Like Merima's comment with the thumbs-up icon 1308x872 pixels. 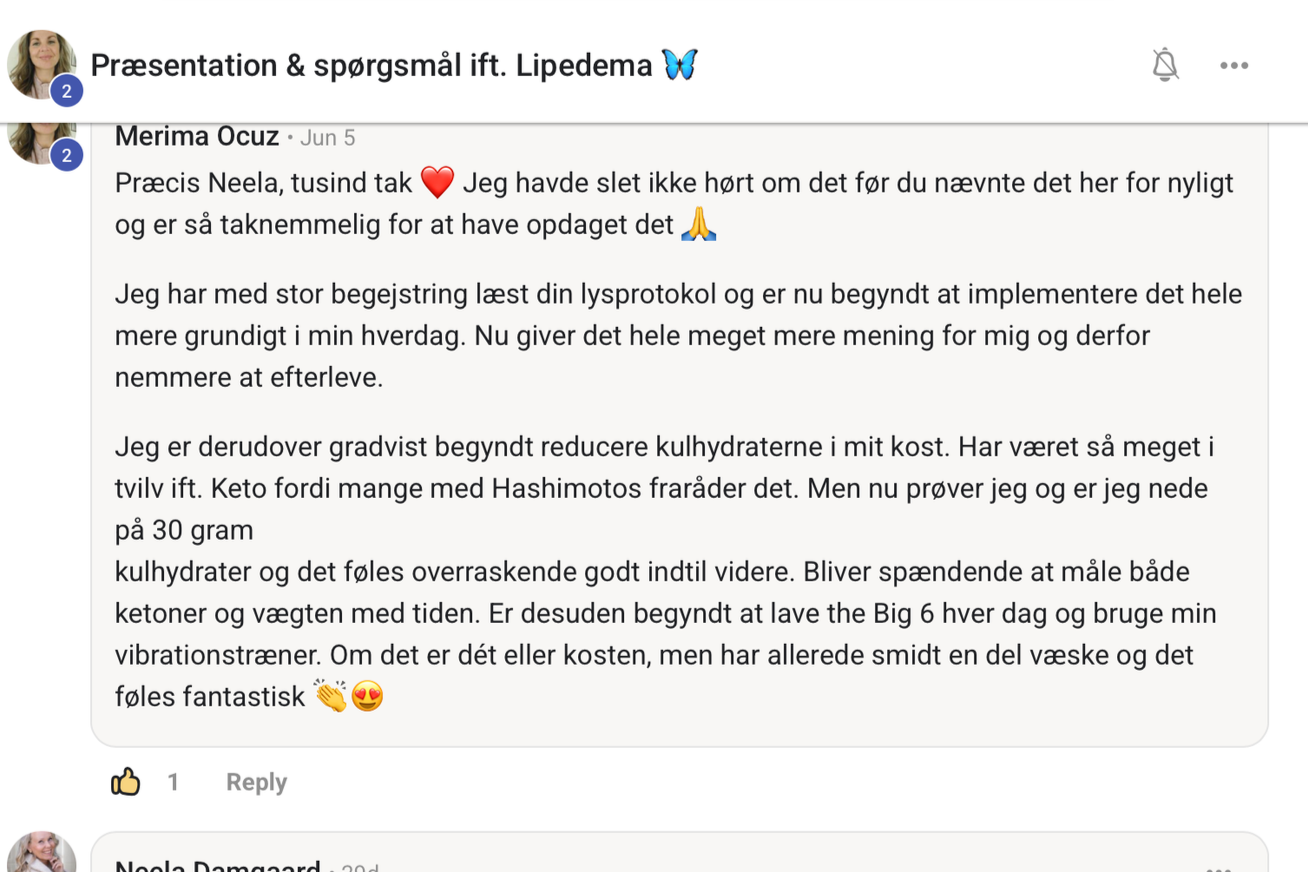[x=126, y=781]
